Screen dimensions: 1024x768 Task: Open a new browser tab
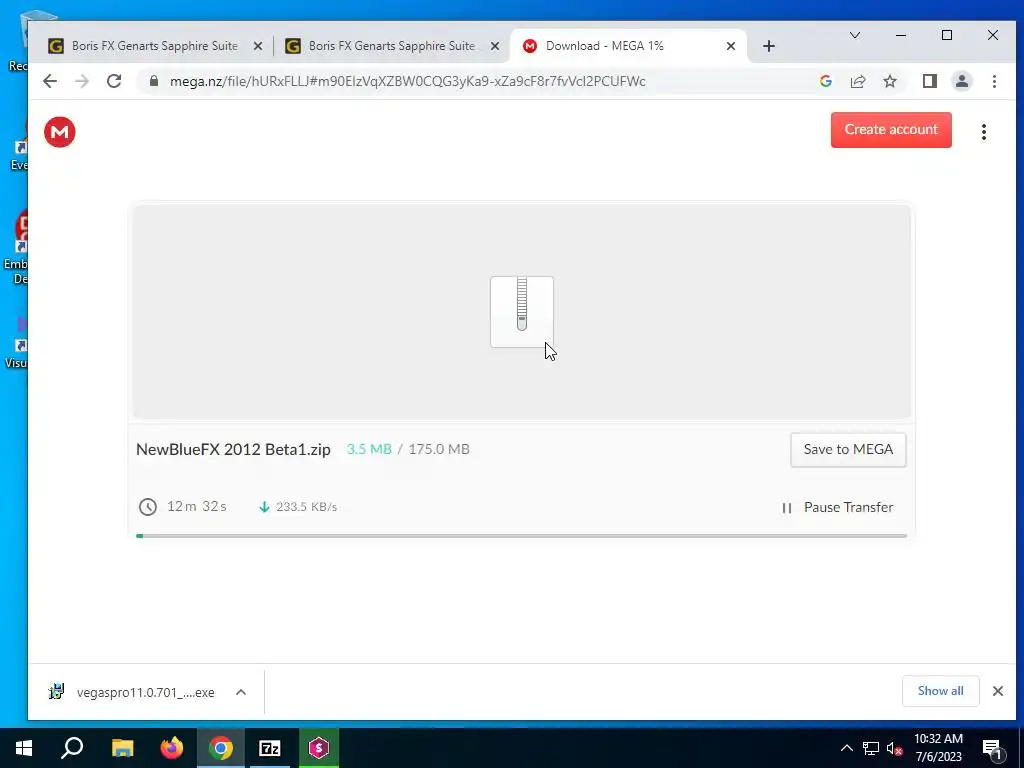click(769, 46)
